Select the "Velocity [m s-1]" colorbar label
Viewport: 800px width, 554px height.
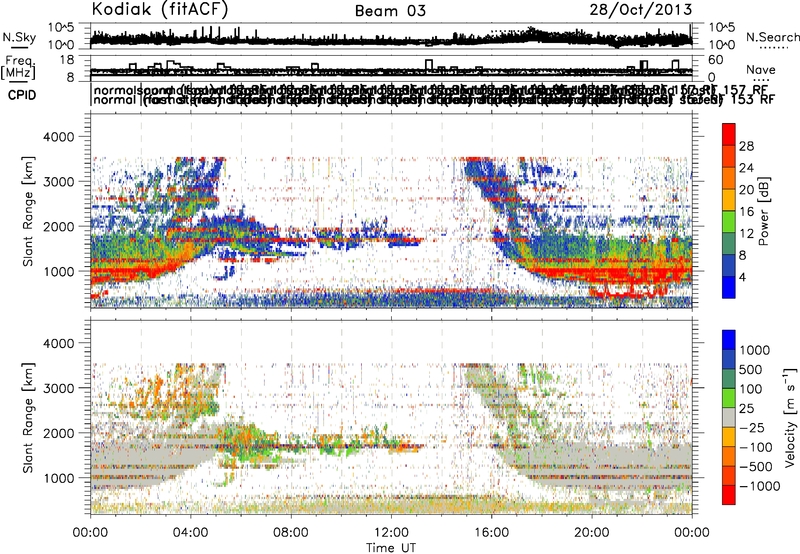pos(790,417)
